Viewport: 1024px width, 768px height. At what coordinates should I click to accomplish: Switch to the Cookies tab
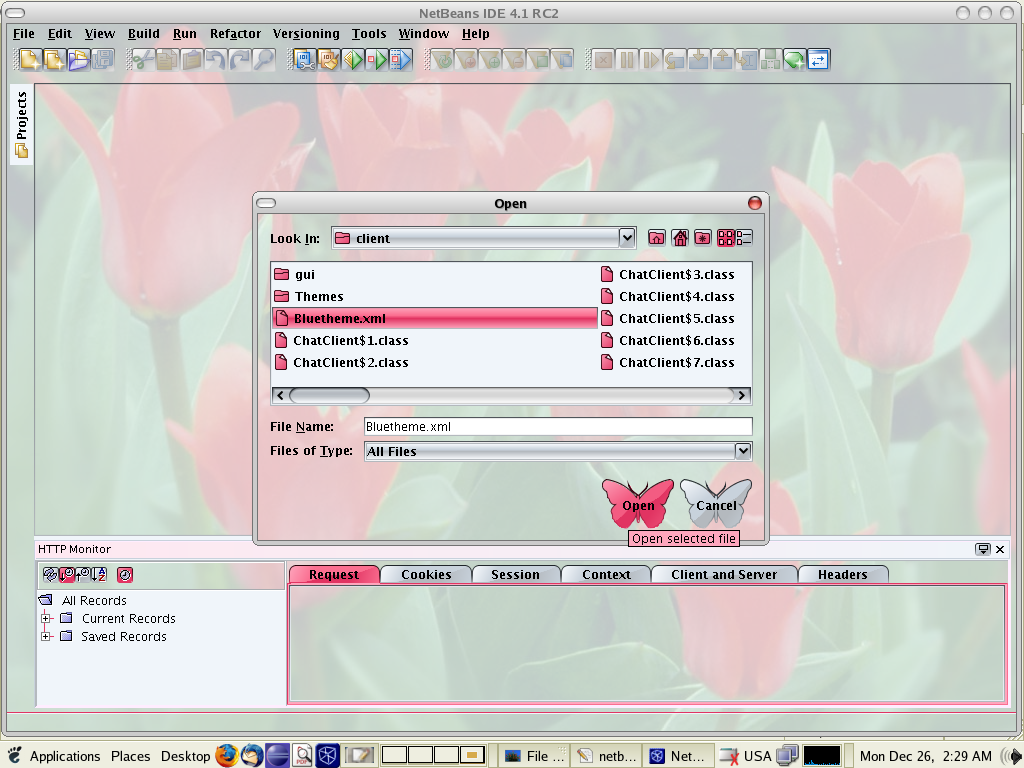click(426, 574)
